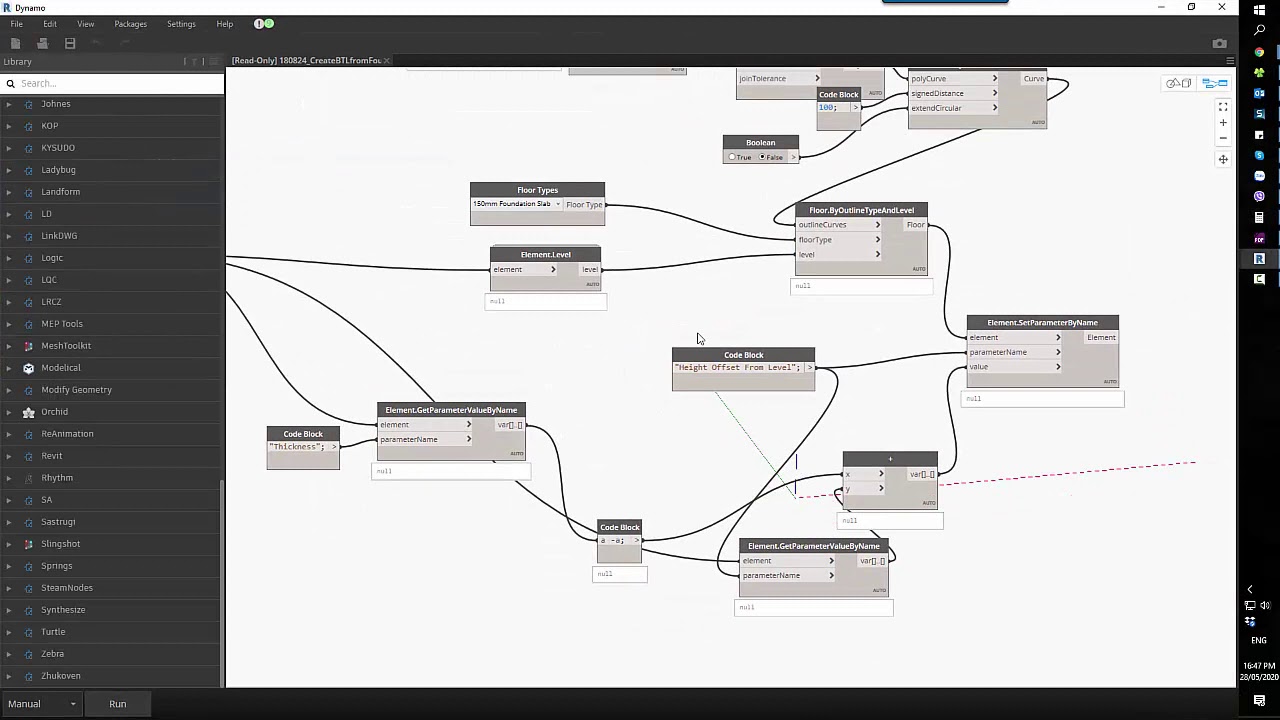The width and height of the screenshot is (1280, 720).
Task: Close the Read-Only 180824 workspace tab
Action: [387, 61]
